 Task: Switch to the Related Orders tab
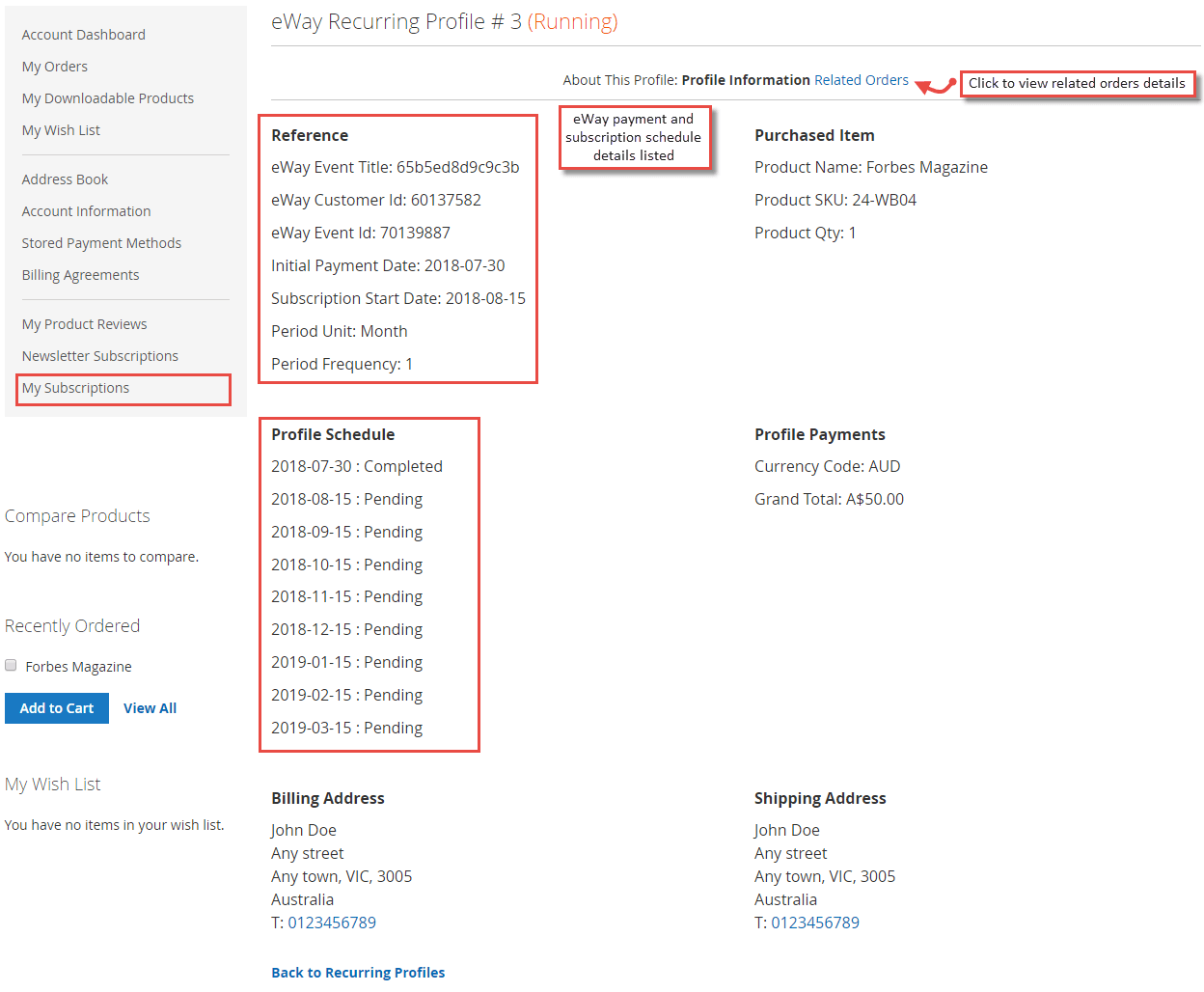(861, 80)
